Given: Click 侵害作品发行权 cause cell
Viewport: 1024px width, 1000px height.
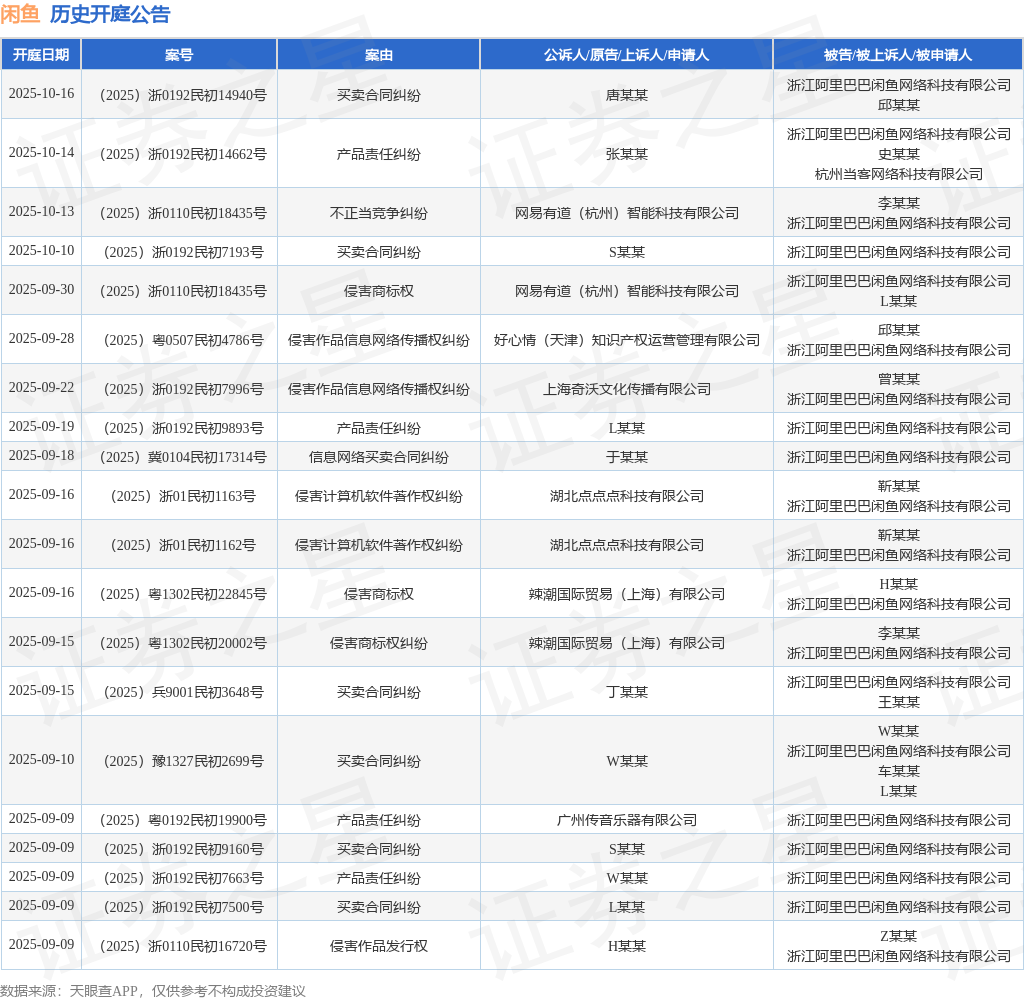Looking at the screenshot, I should pos(379,946).
